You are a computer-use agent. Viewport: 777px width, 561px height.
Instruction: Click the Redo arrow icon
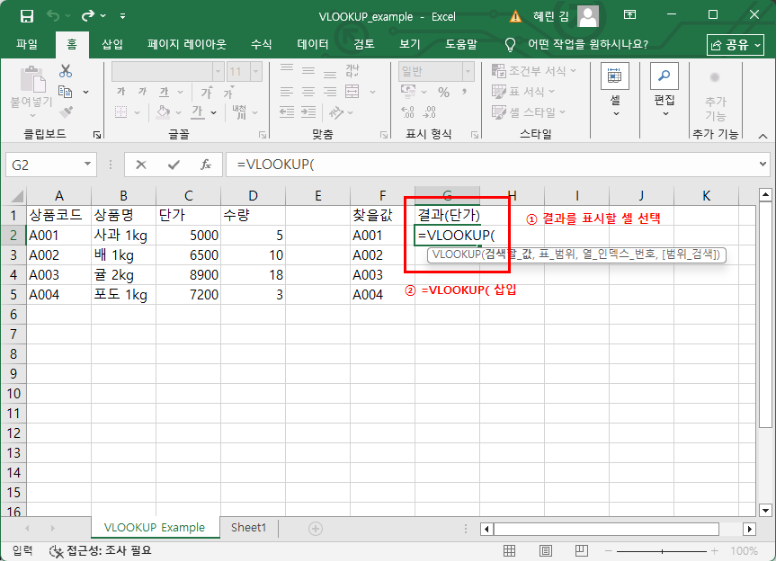(89, 16)
